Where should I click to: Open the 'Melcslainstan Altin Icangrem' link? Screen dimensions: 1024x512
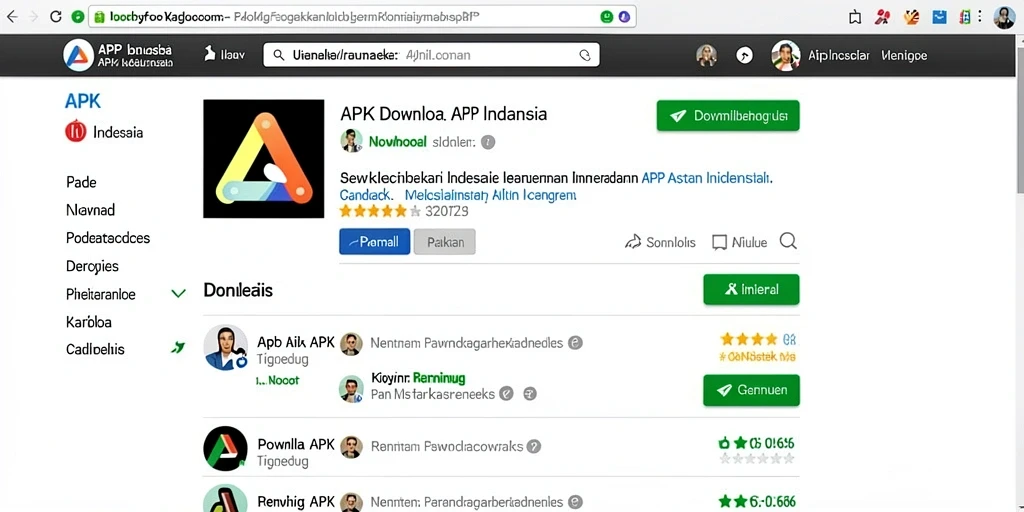coord(490,195)
